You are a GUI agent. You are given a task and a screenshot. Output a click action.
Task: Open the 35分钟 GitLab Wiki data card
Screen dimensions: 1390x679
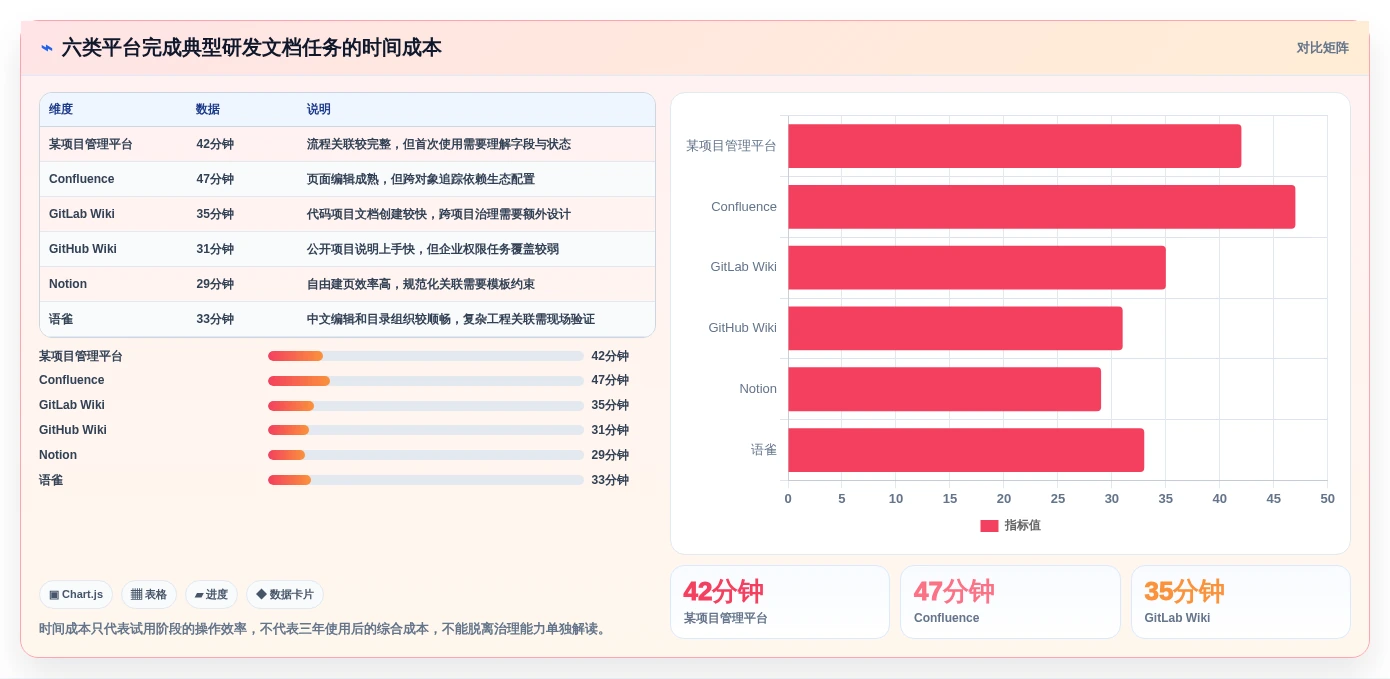[1241, 602]
